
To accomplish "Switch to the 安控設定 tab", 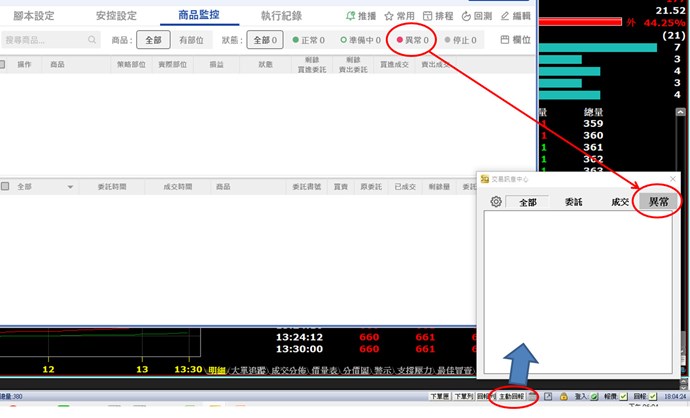I will [116, 16].
